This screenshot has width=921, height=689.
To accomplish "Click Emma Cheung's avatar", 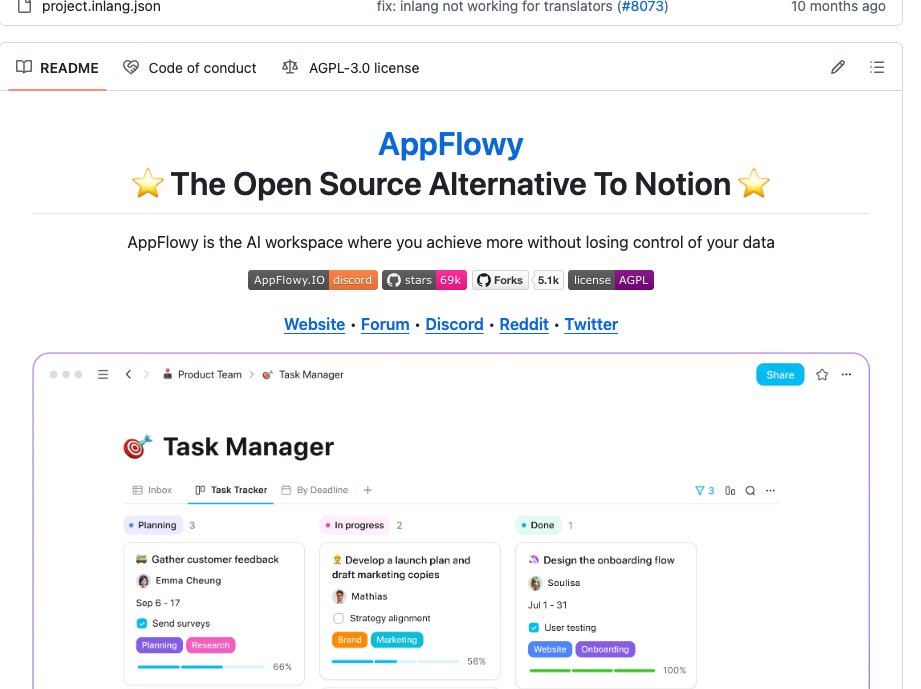I will click(x=143, y=581).
